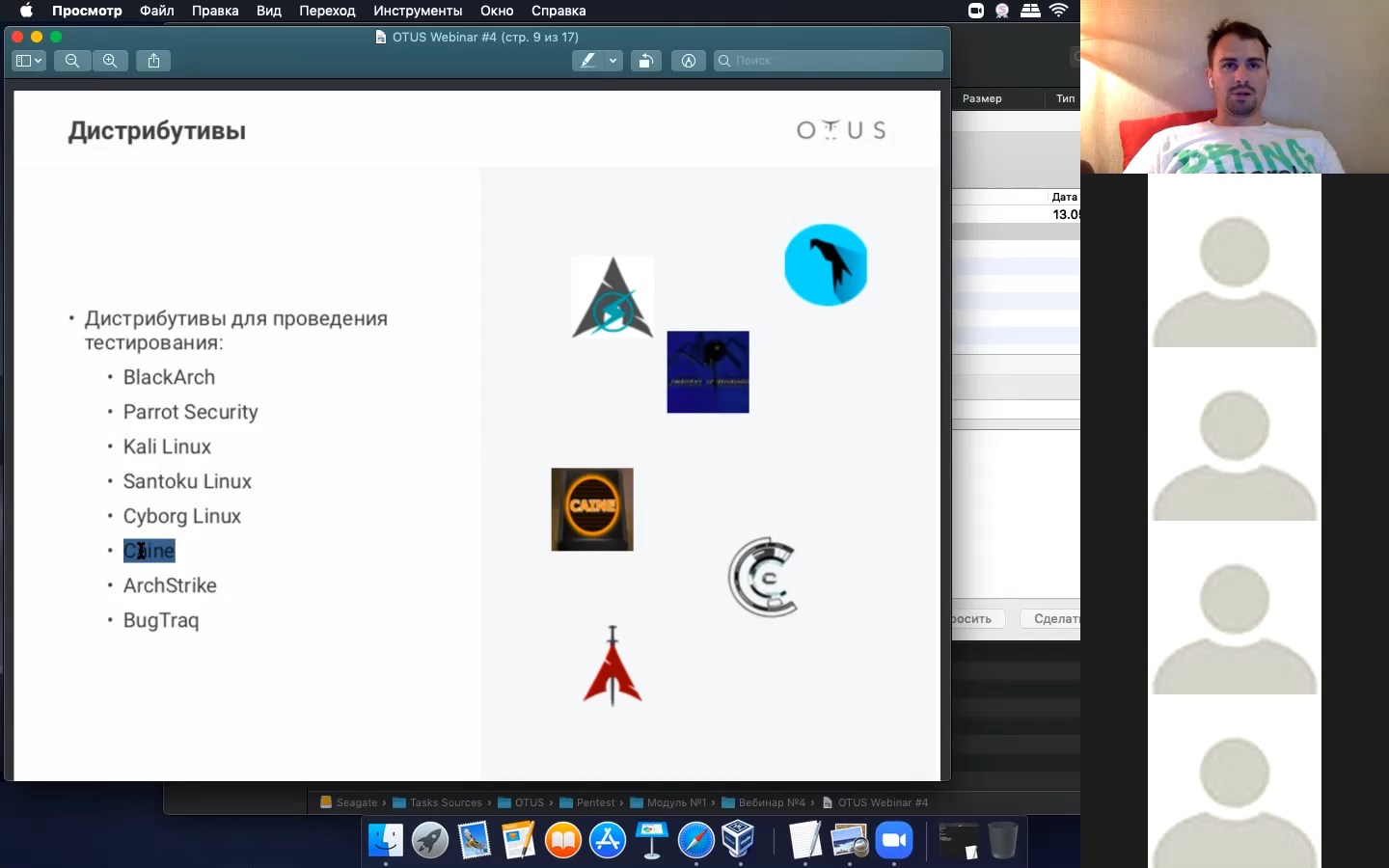1389x868 pixels.
Task: Click the ArchStrike list item
Action: tap(170, 585)
